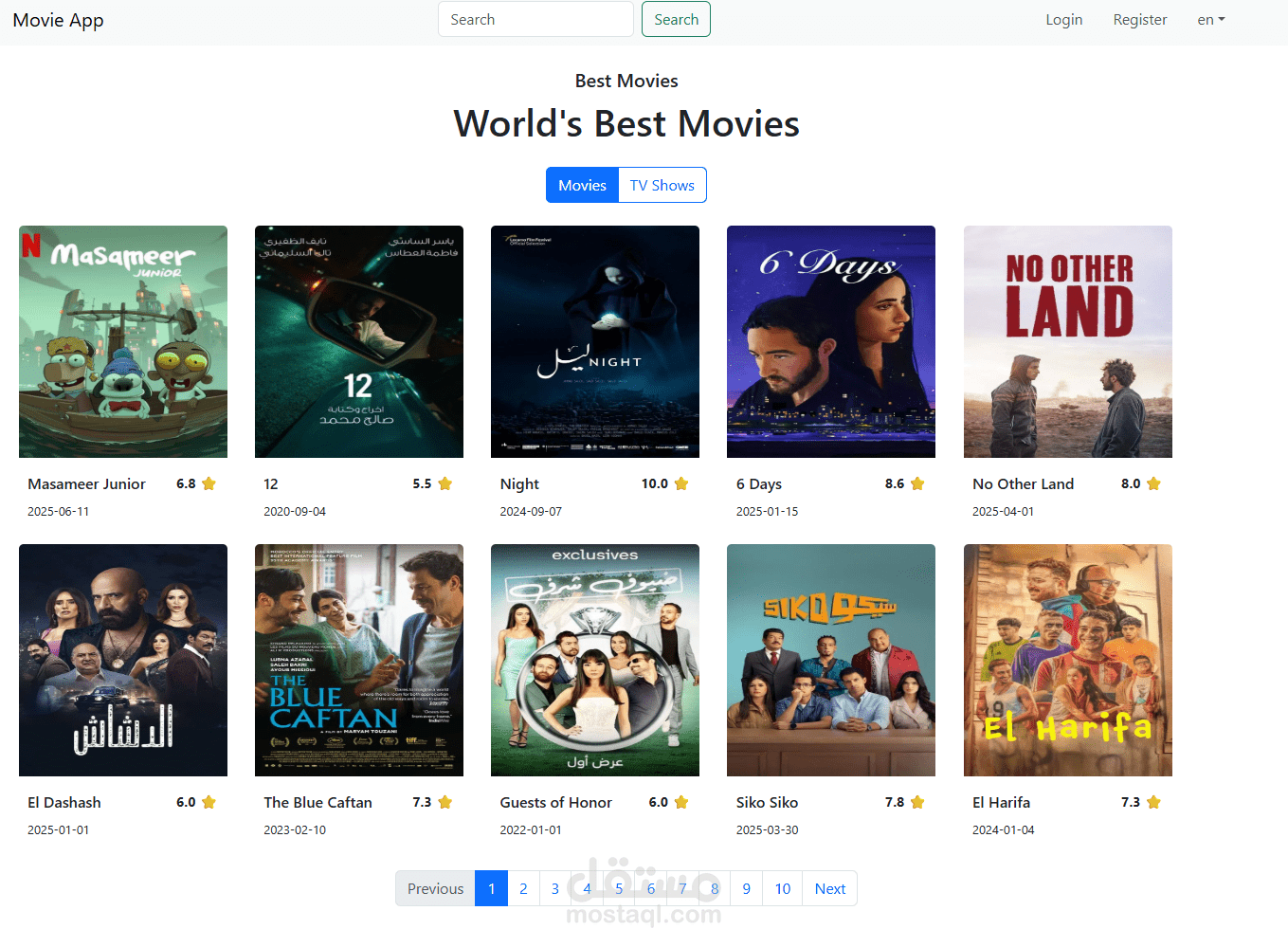Click the star icon for the Night movie
The height and width of the screenshot is (947, 1288).
coord(680,483)
